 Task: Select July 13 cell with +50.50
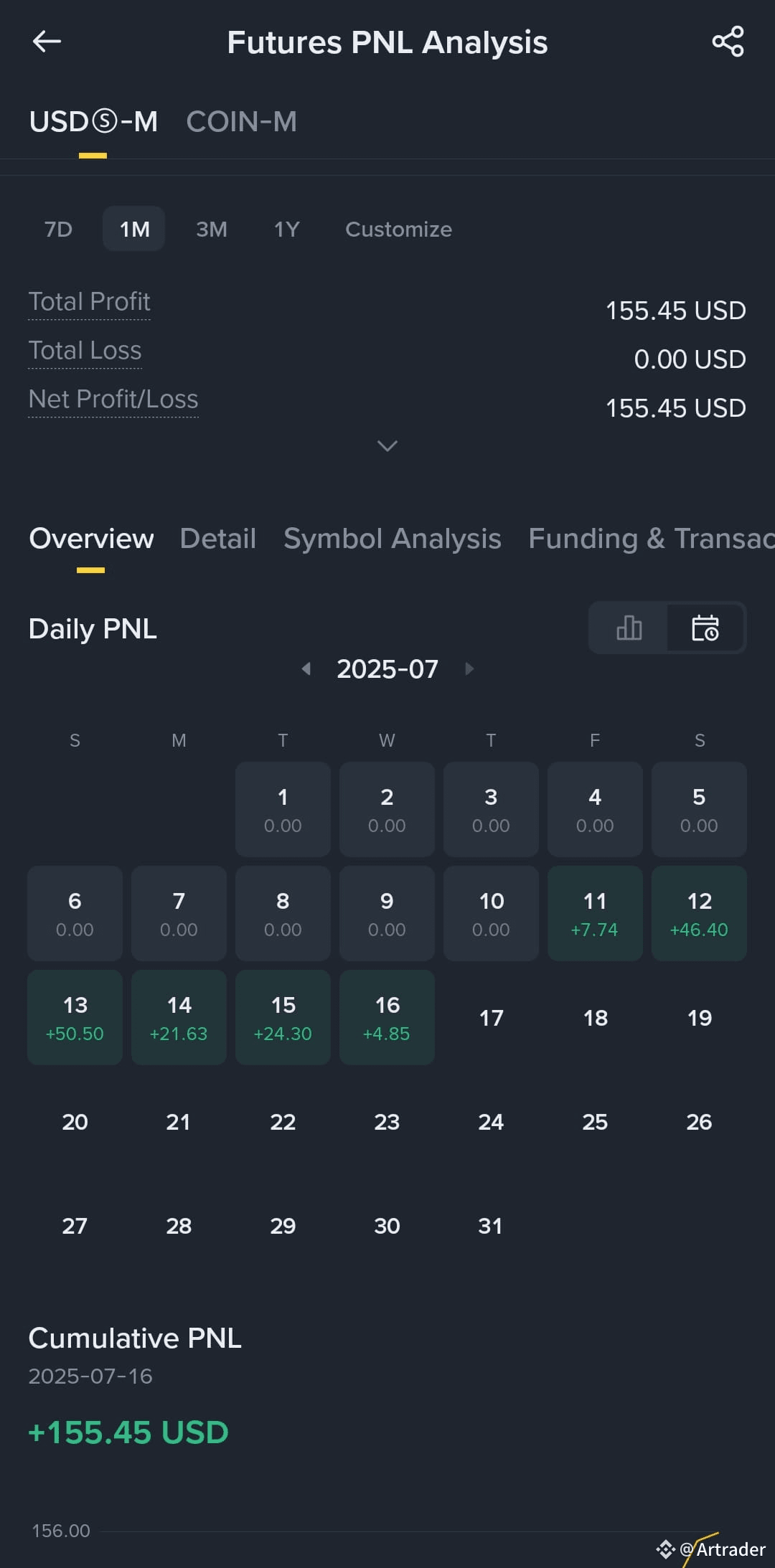coord(75,1017)
